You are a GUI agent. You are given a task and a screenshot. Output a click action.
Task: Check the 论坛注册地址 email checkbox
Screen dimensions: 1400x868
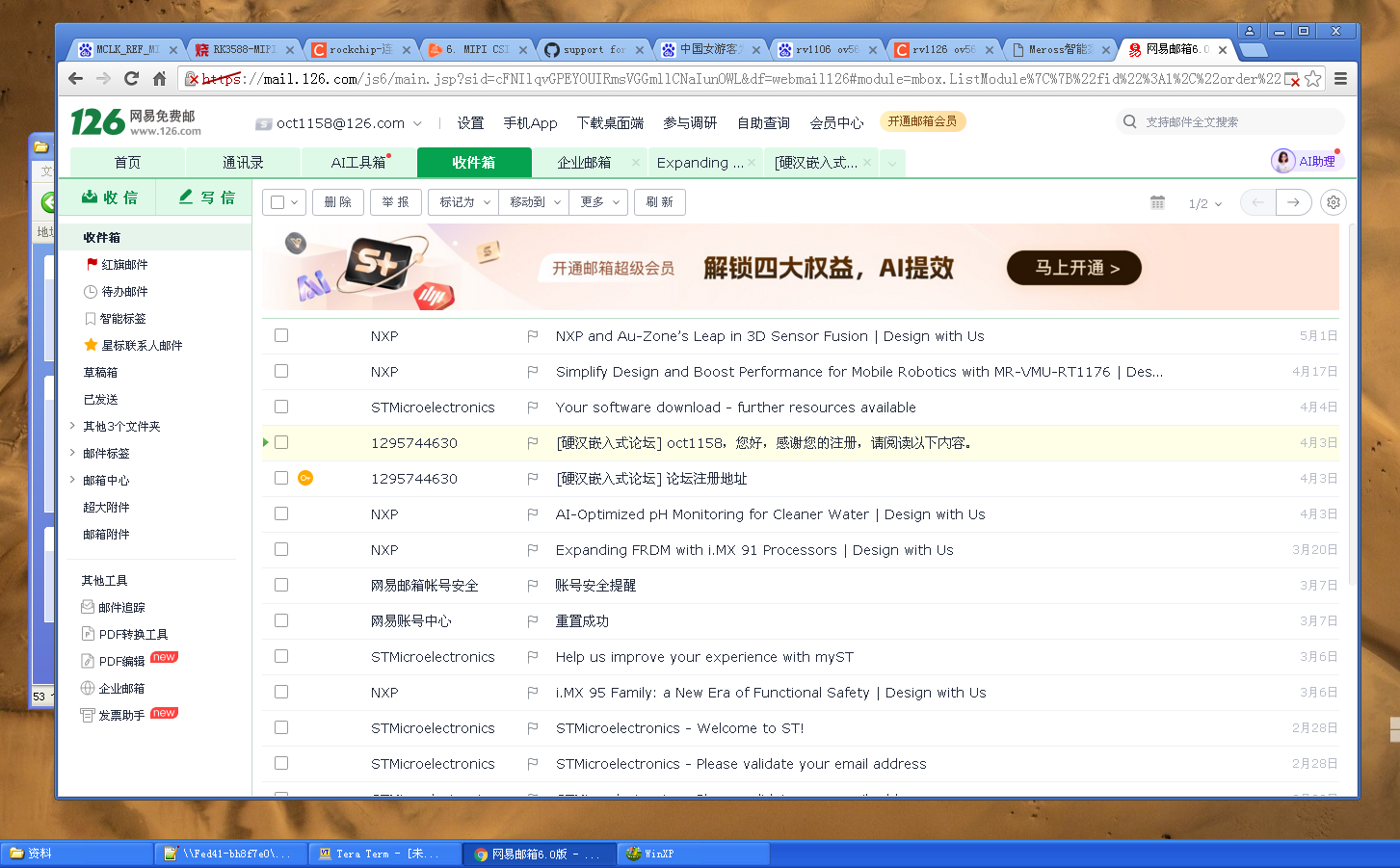(x=281, y=478)
